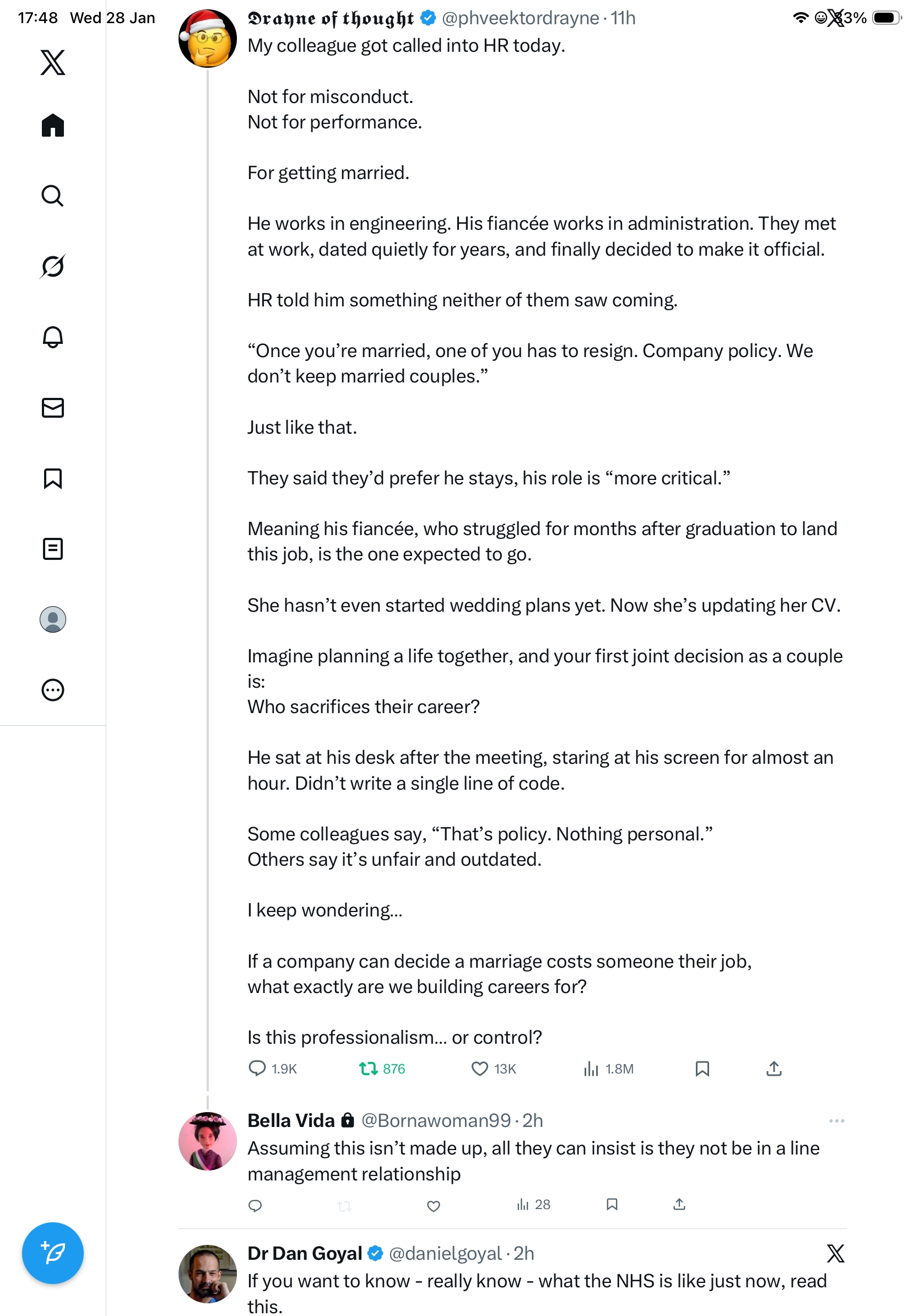919x1316 pixels.
Task: Share the Drayne of thought post
Action: [774, 1069]
